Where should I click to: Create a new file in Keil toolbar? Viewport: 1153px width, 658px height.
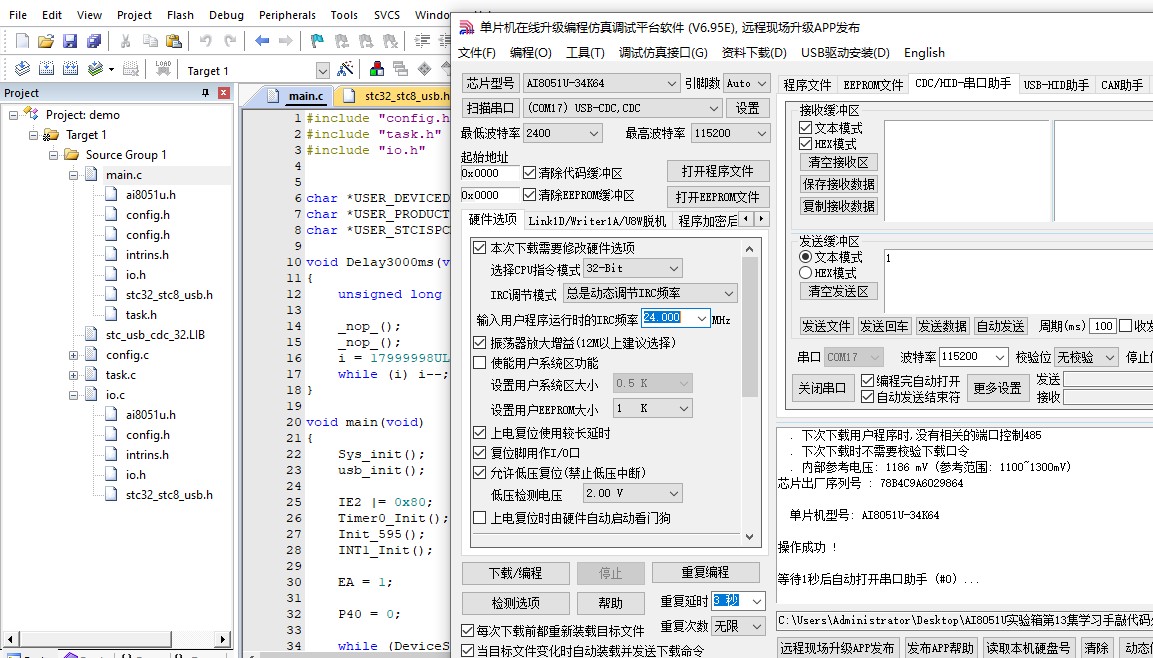[23, 40]
